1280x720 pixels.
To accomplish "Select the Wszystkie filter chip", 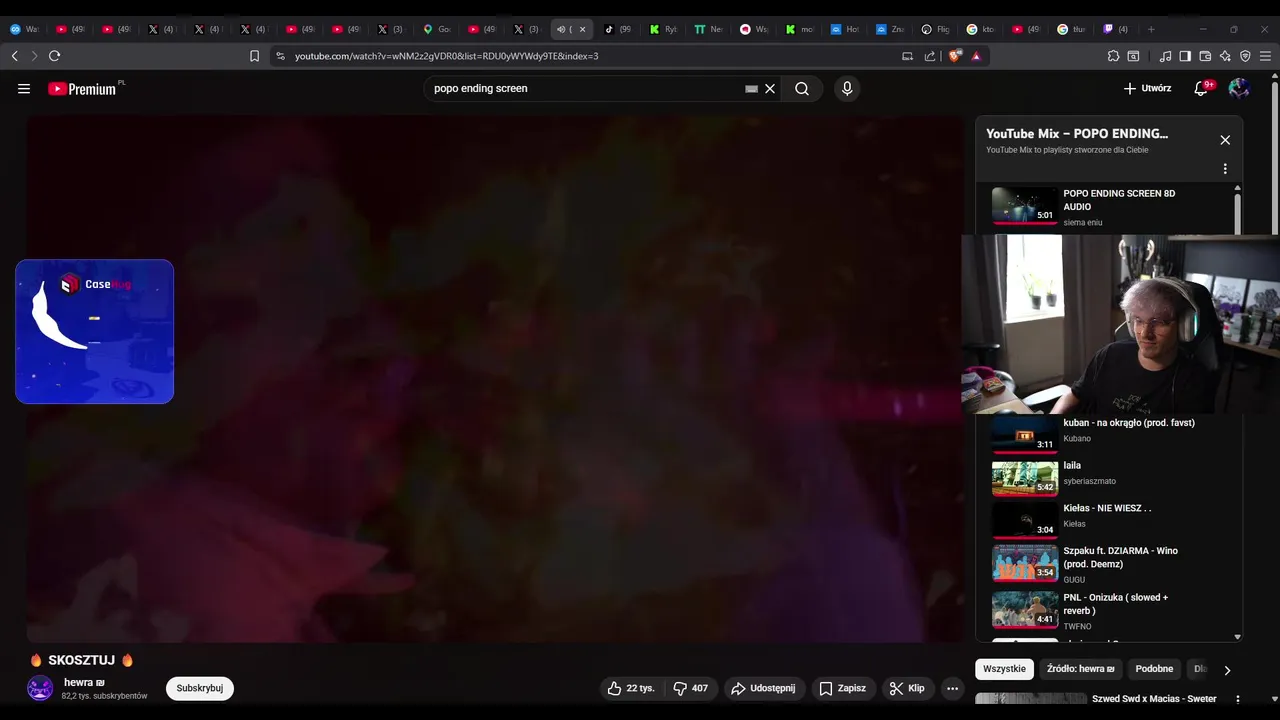I will [1004, 669].
